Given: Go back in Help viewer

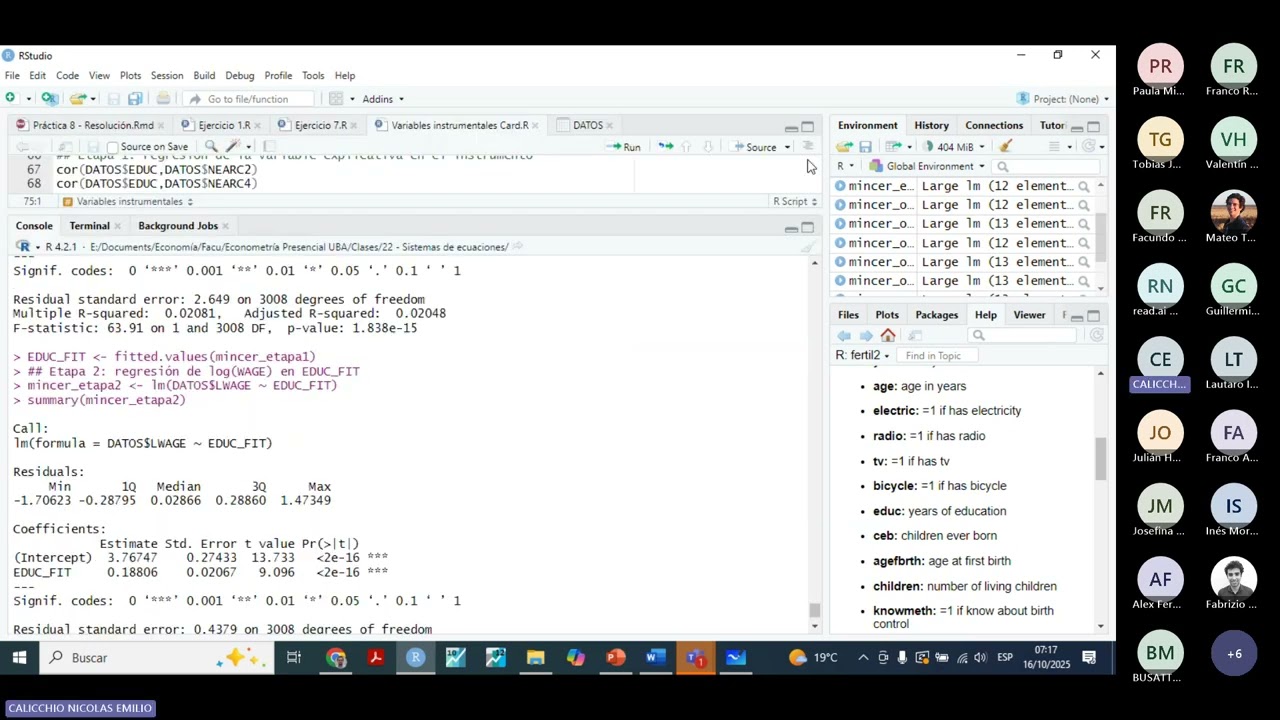Looking at the screenshot, I should tap(844, 336).
